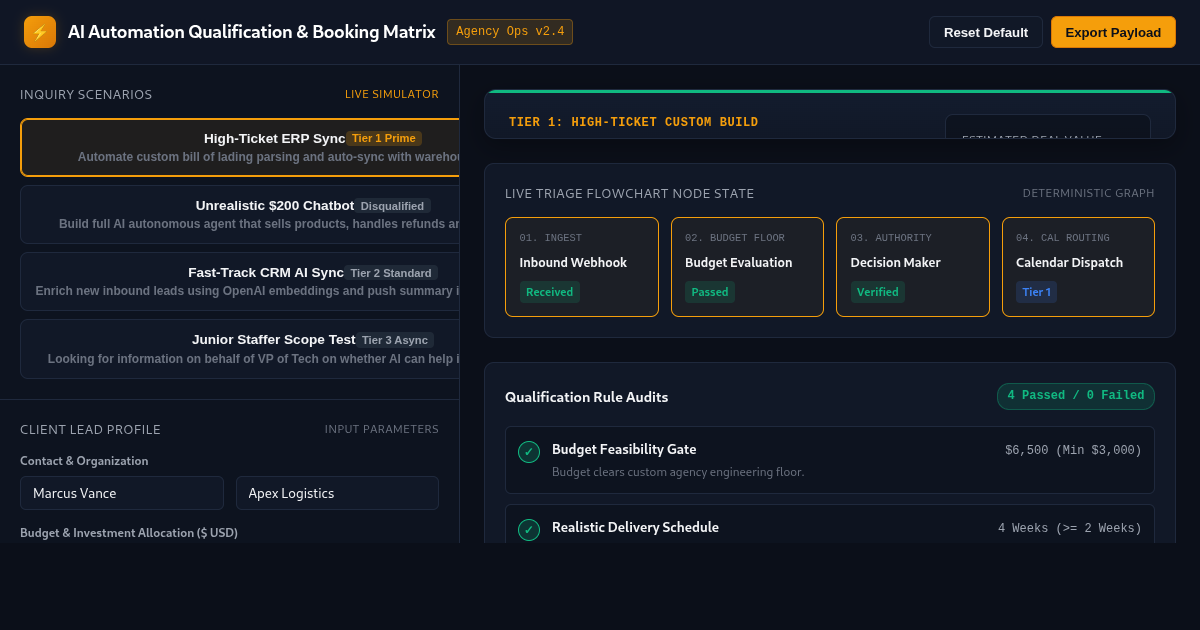
Task: Click the Tier 3 Async badge
Action: (395, 340)
